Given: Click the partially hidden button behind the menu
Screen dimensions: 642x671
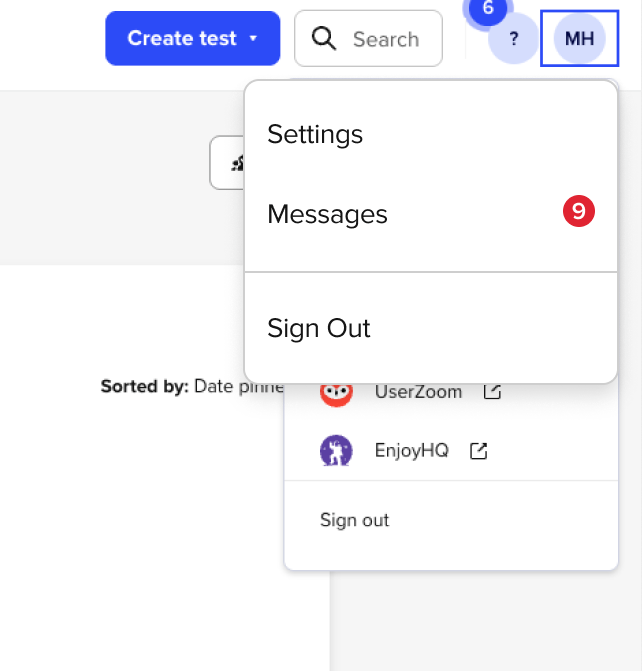Looking at the screenshot, I should pyautogui.click(x=227, y=163).
